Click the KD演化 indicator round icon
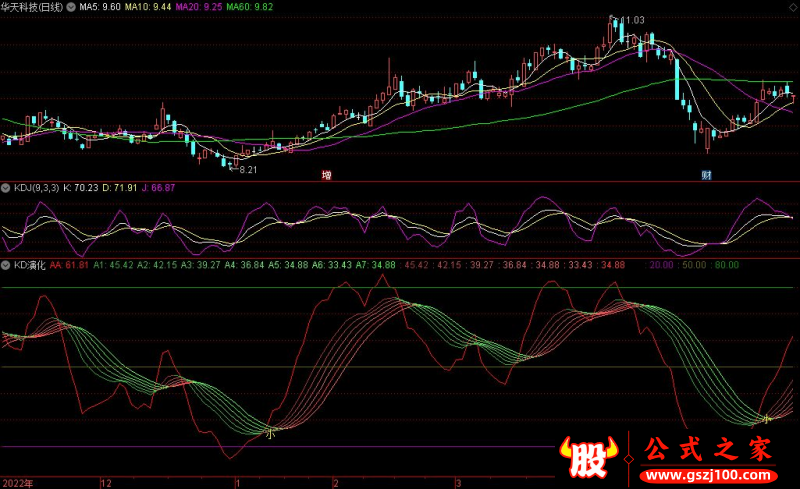 6,266
